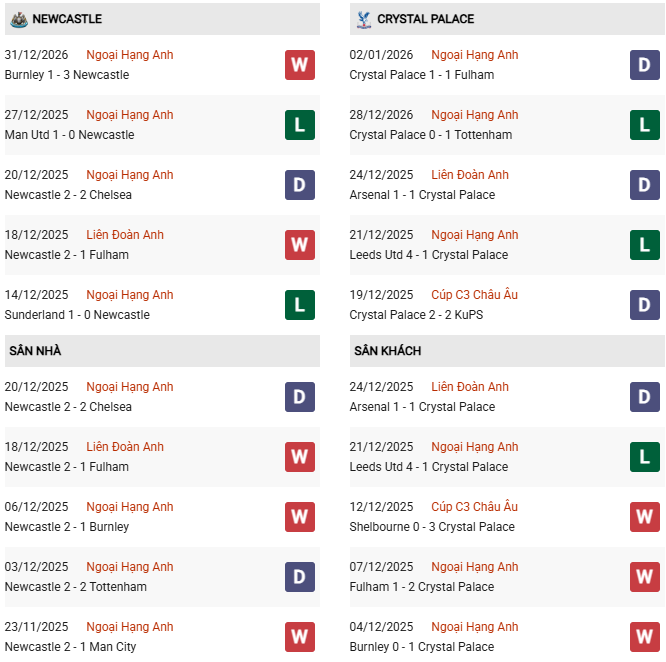Click the NEWCASTLE team name heading
Image resolution: width=666 pixels, height=662 pixels.
point(67,19)
